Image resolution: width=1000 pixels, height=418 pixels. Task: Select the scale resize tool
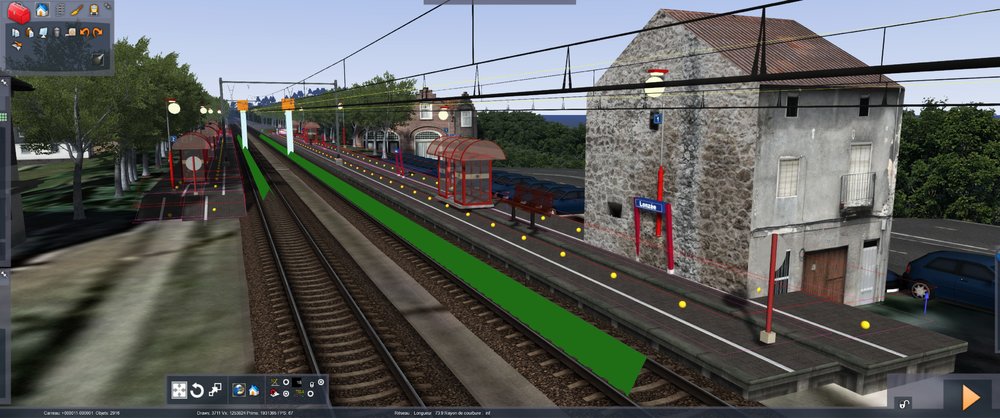click(x=216, y=389)
